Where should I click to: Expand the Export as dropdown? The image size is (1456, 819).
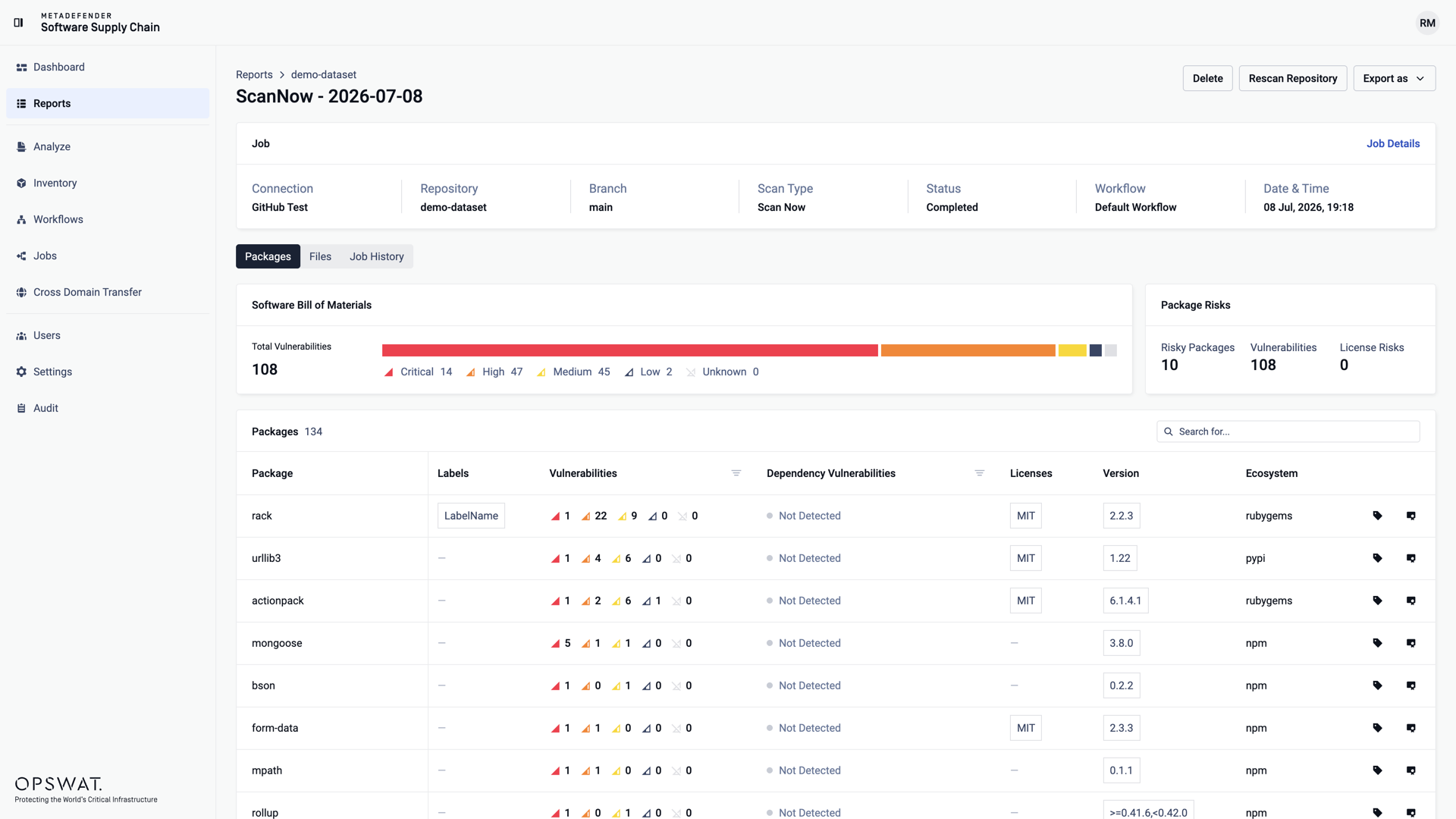pyautogui.click(x=1394, y=78)
